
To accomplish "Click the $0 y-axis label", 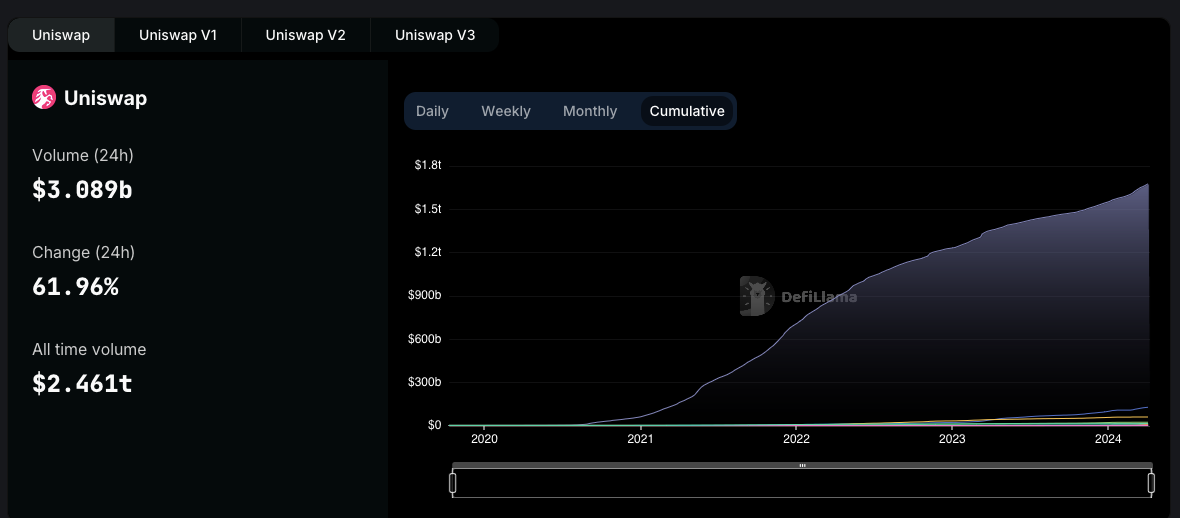I will click(x=434, y=425).
